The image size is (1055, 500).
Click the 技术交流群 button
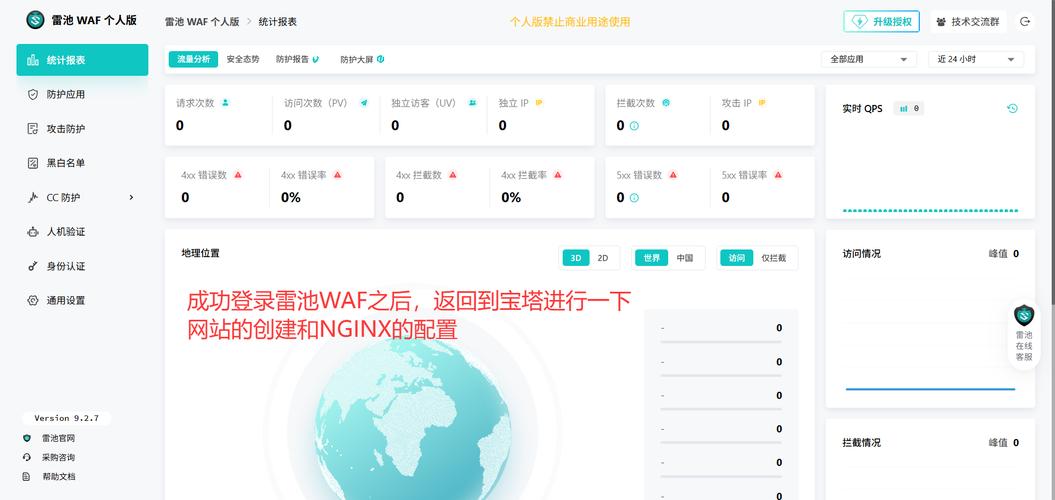(x=968, y=22)
